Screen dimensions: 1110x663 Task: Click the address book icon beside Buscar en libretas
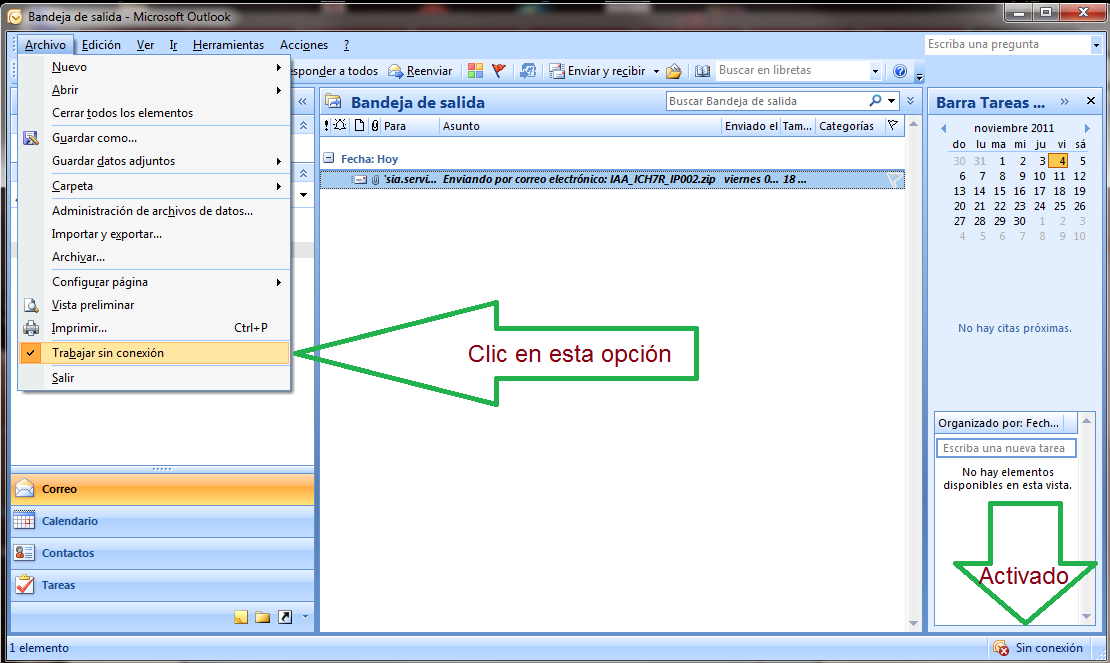(702, 71)
